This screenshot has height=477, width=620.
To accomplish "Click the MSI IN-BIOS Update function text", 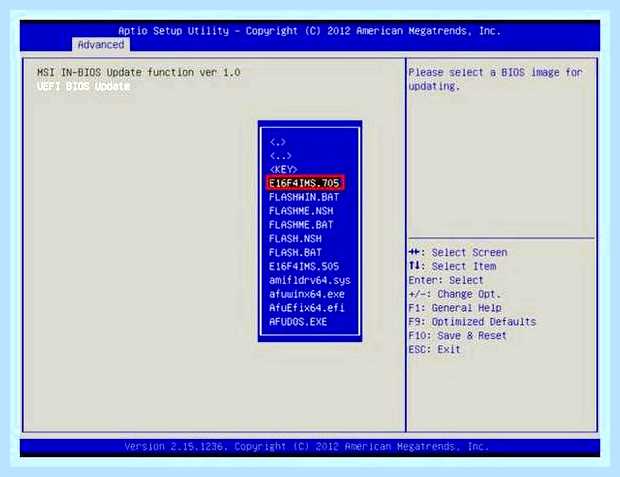I will tap(138, 73).
